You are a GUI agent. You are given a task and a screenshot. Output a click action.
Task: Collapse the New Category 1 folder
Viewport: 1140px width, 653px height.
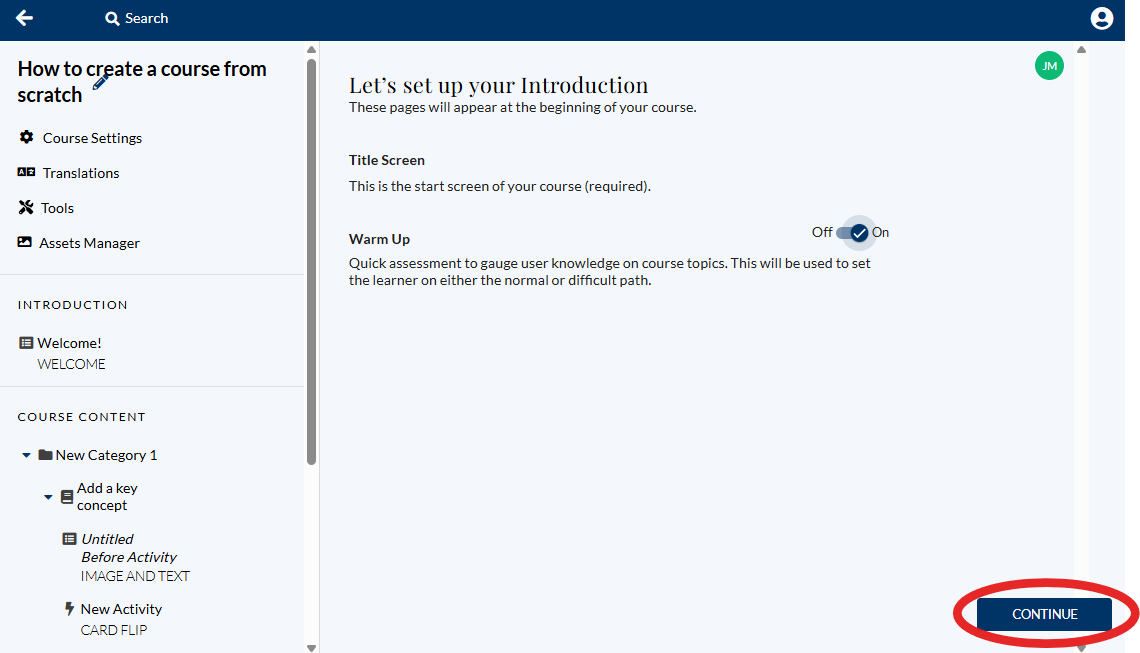[26, 455]
